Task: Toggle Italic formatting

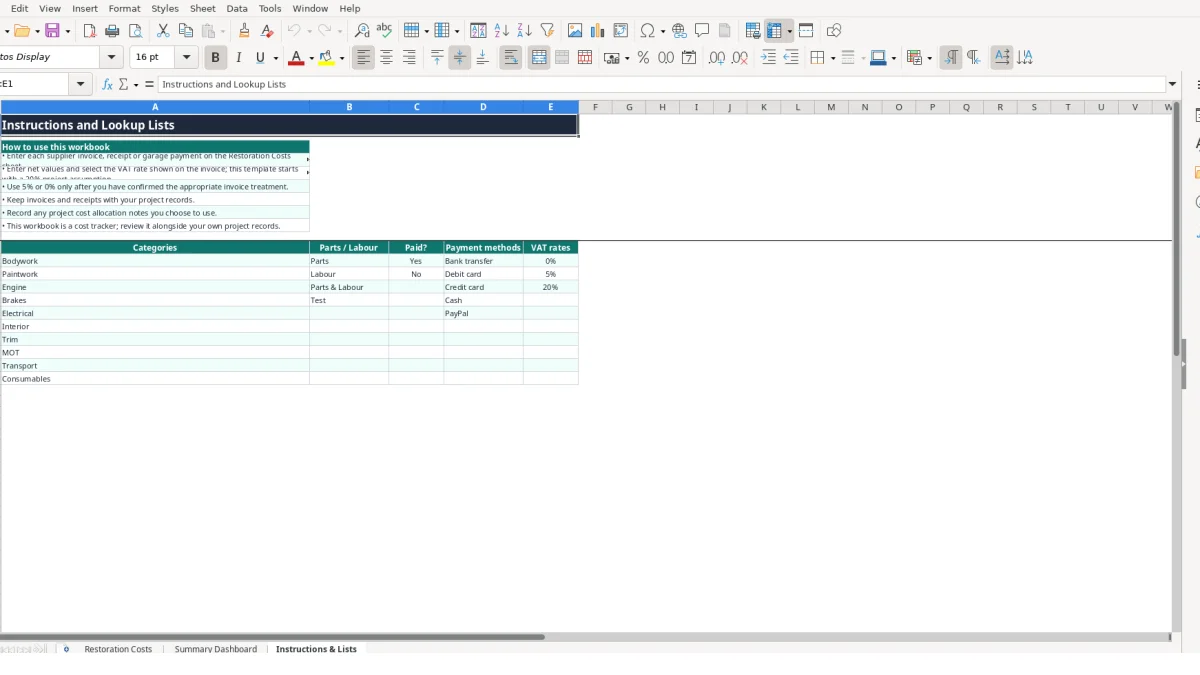Action: pyautogui.click(x=238, y=58)
